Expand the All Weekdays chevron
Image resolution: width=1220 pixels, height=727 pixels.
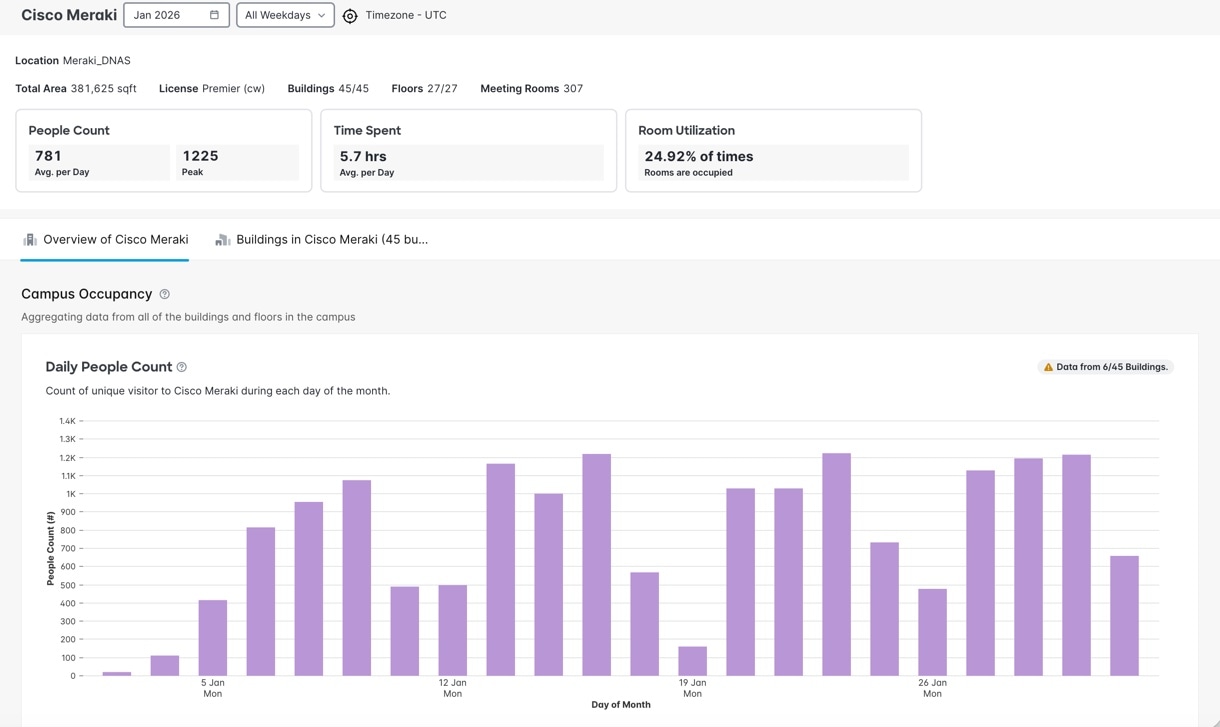pyautogui.click(x=321, y=15)
